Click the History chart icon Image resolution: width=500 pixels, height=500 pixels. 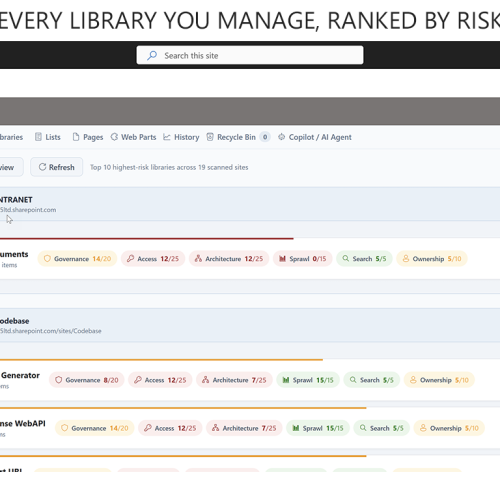tap(167, 137)
